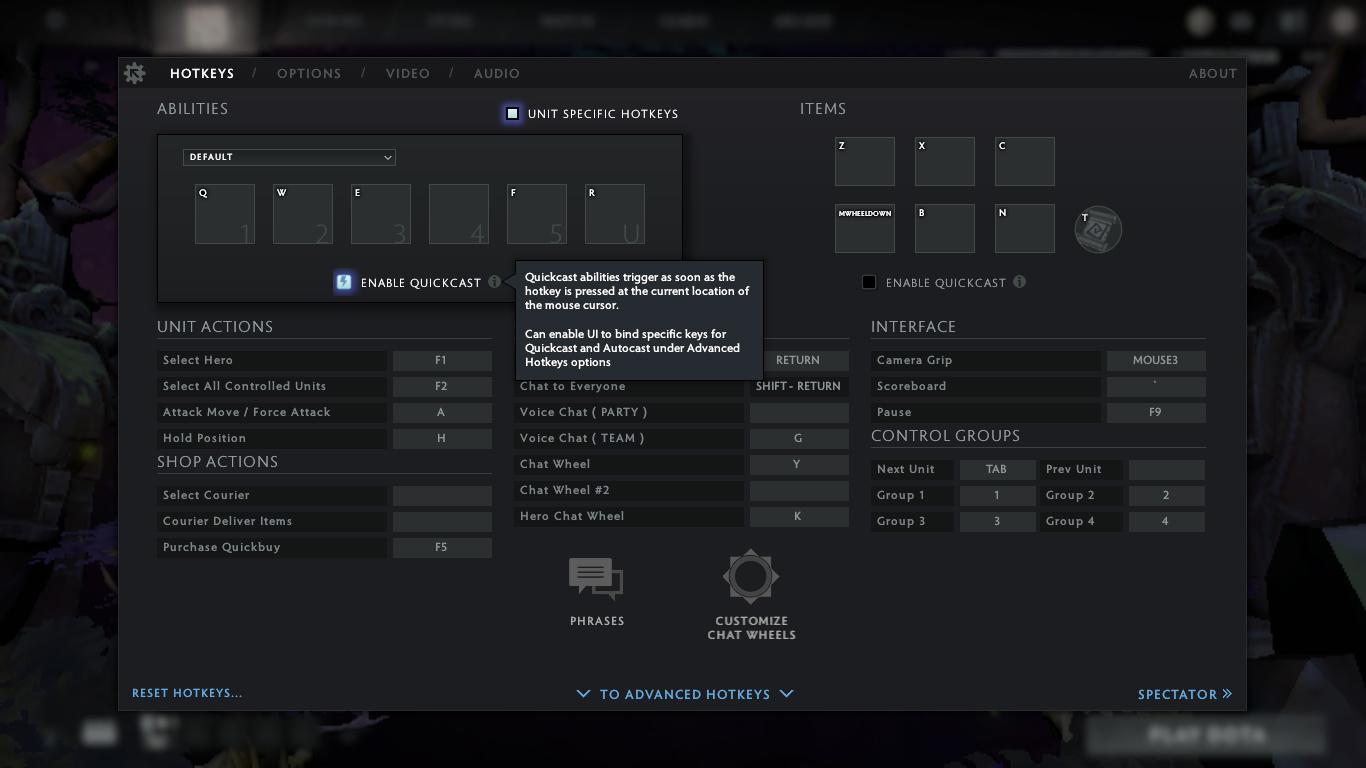
Task: Rebind Hold Position key H
Action: [x=442, y=438]
